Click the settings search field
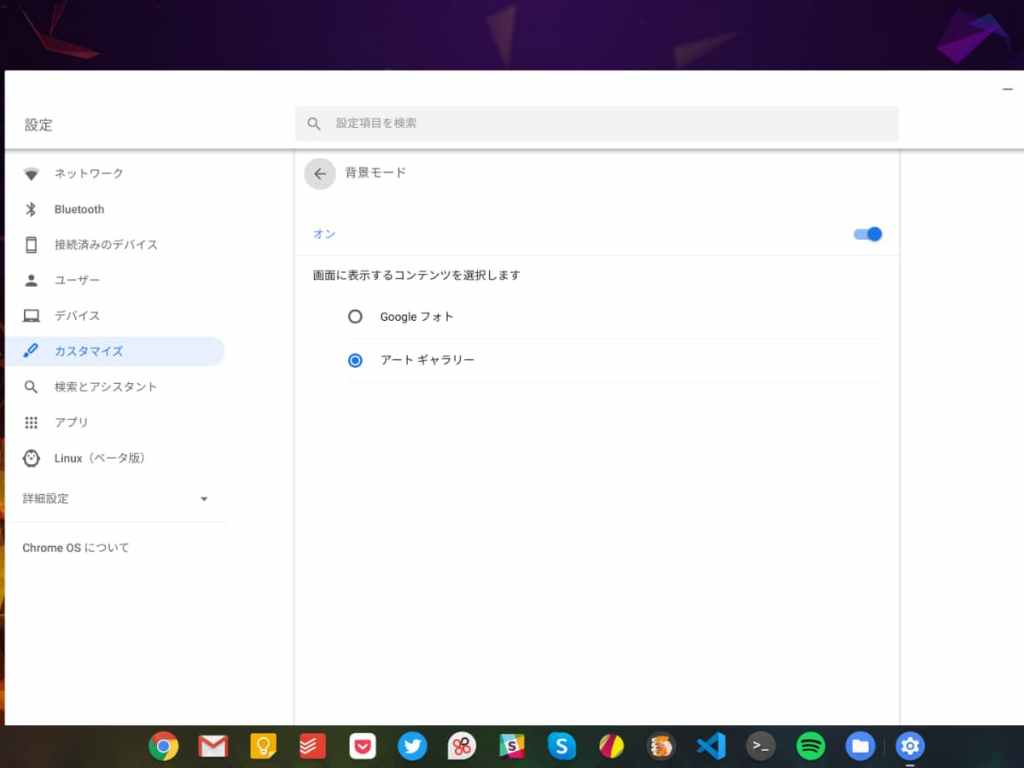 [596, 123]
